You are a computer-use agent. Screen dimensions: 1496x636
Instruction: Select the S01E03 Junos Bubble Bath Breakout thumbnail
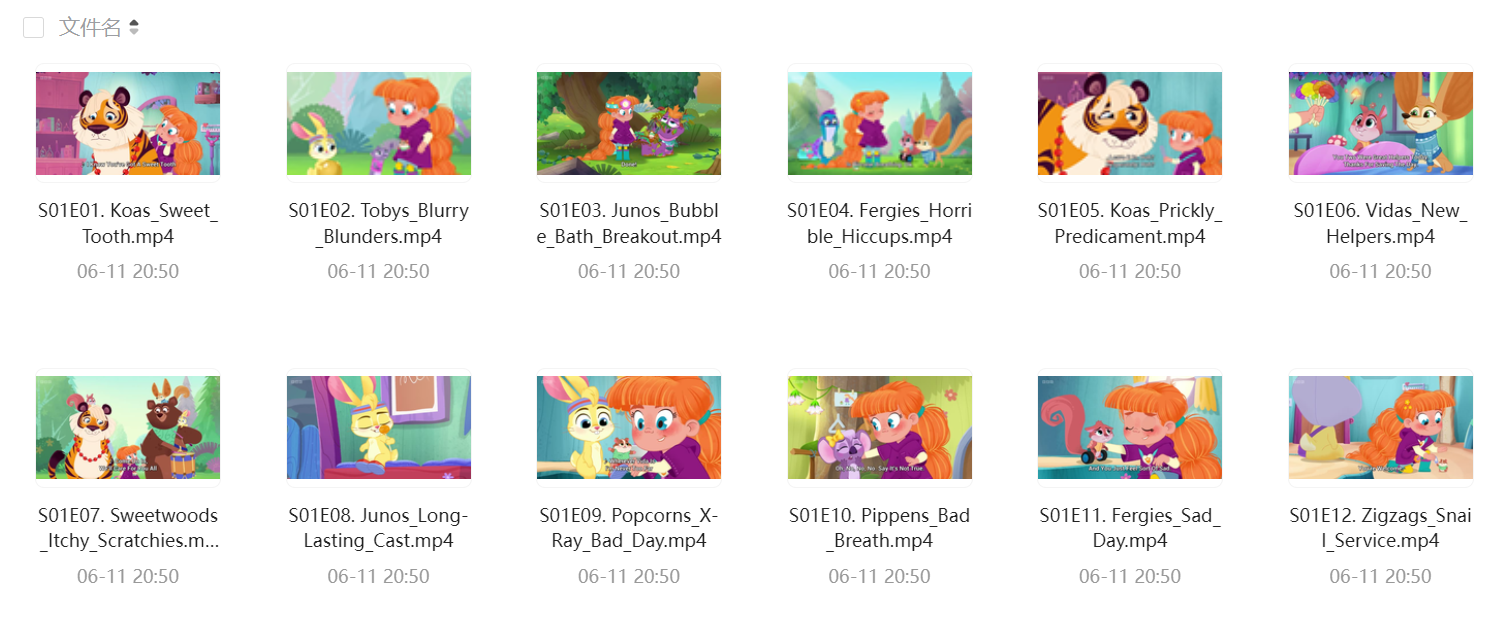coord(629,123)
